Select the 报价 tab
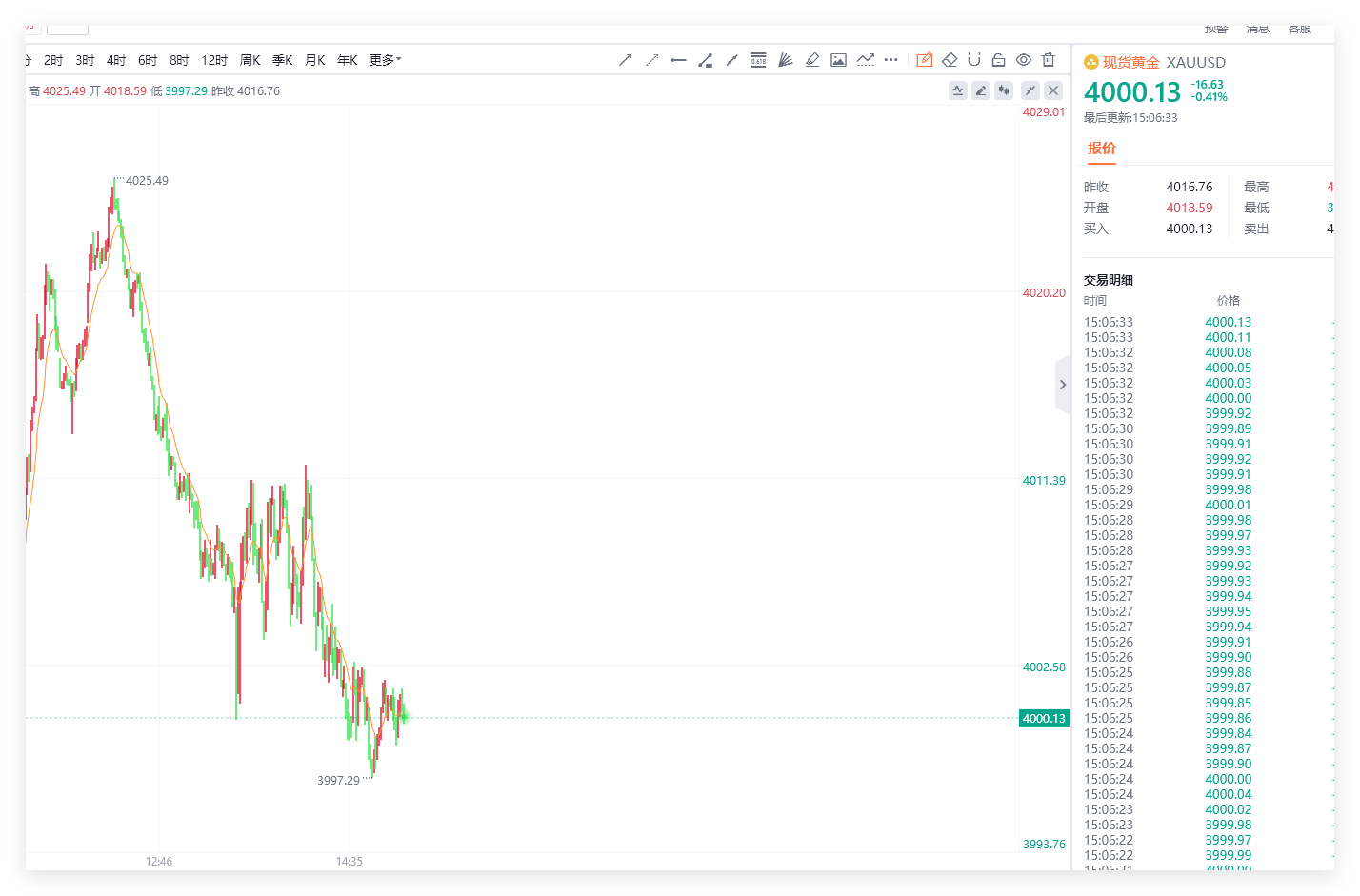The image size is (1360, 896). [x=1102, y=148]
